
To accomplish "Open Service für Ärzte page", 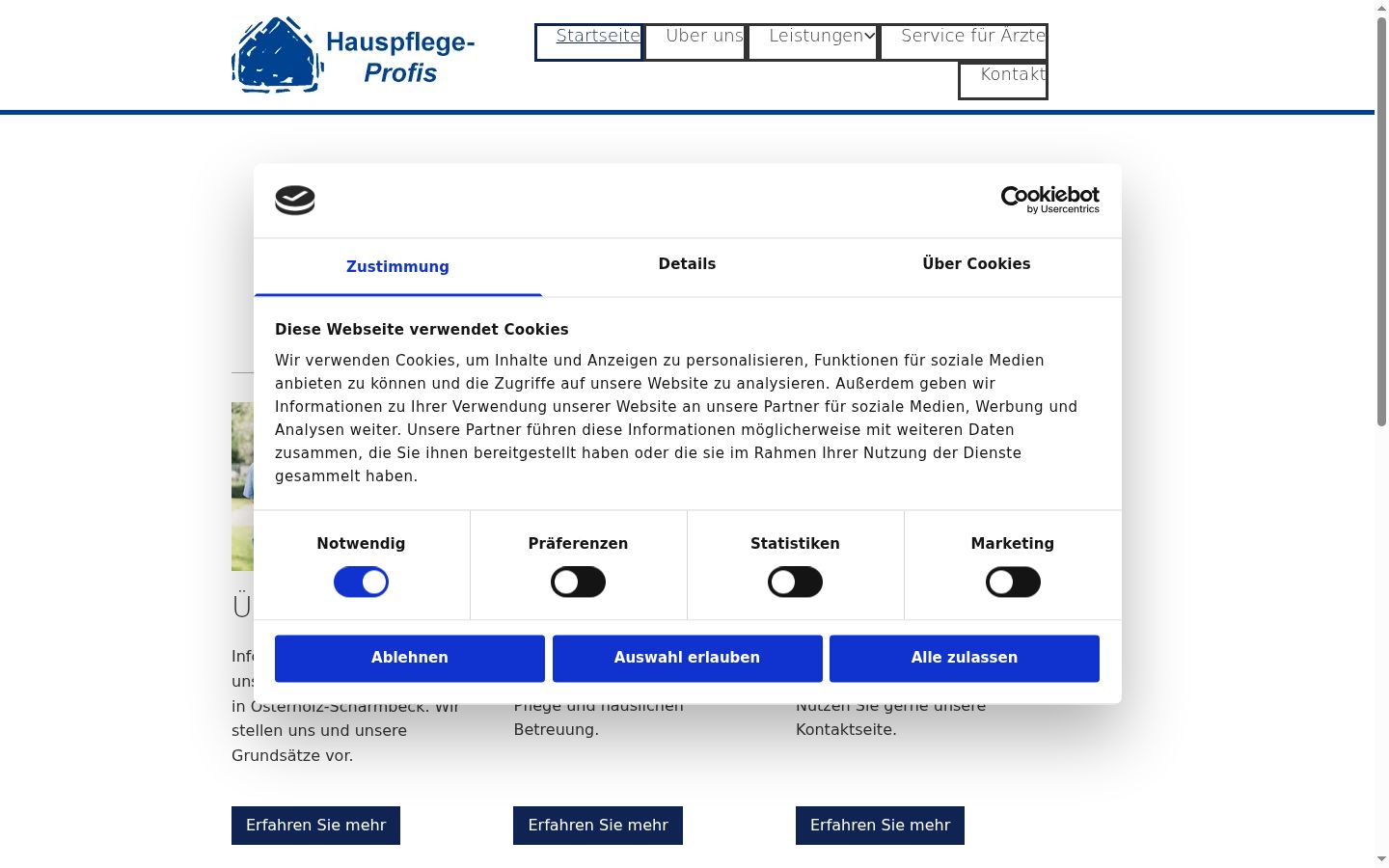I will [x=964, y=42].
